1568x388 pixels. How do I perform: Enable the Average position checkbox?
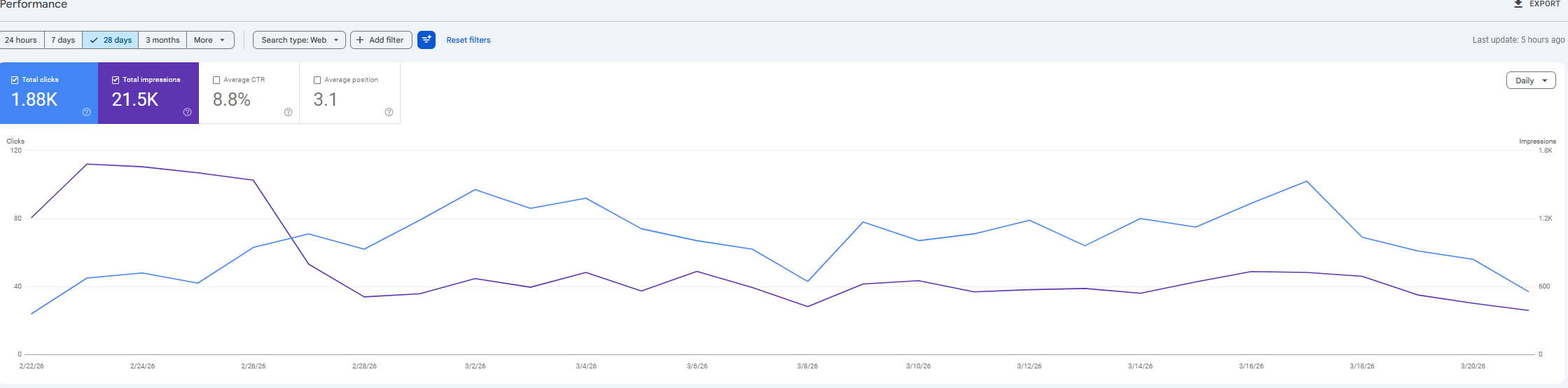[x=317, y=80]
